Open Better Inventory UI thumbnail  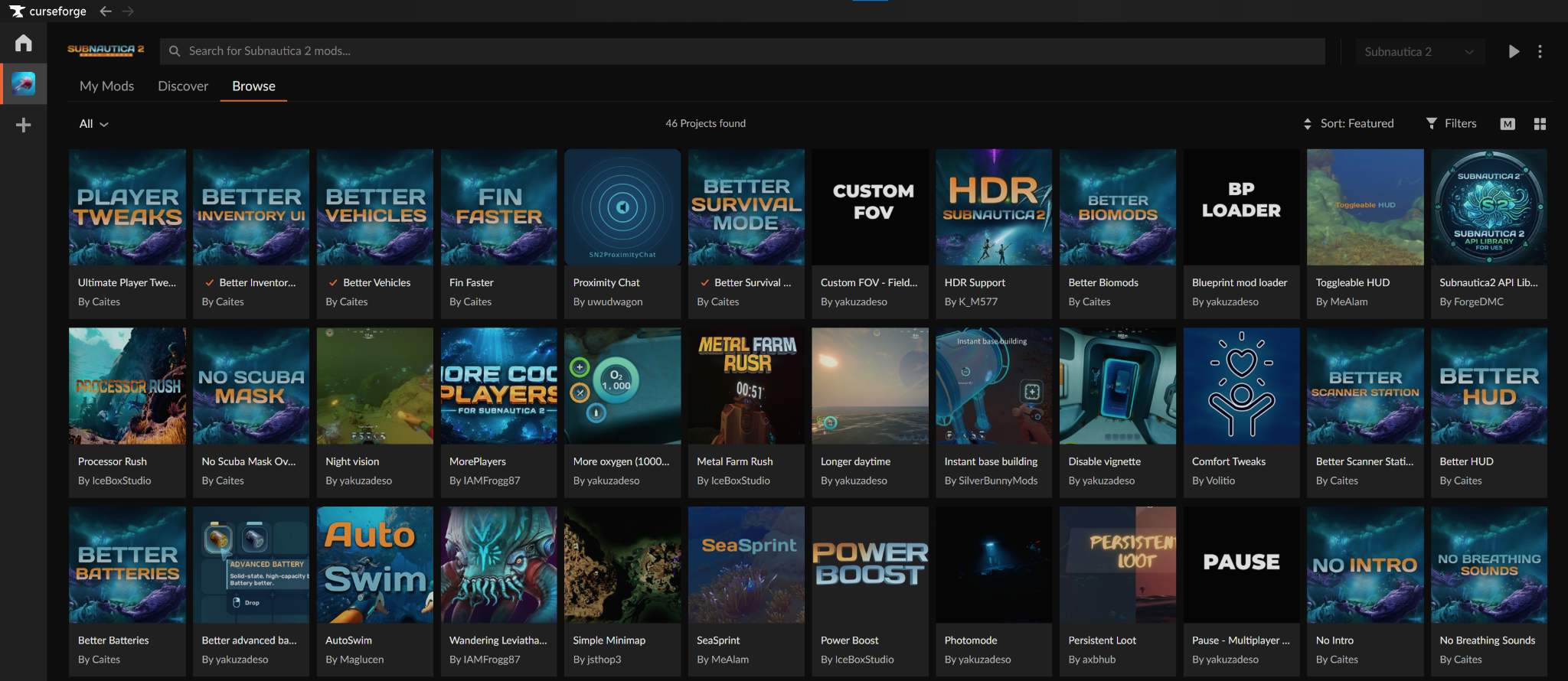251,207
